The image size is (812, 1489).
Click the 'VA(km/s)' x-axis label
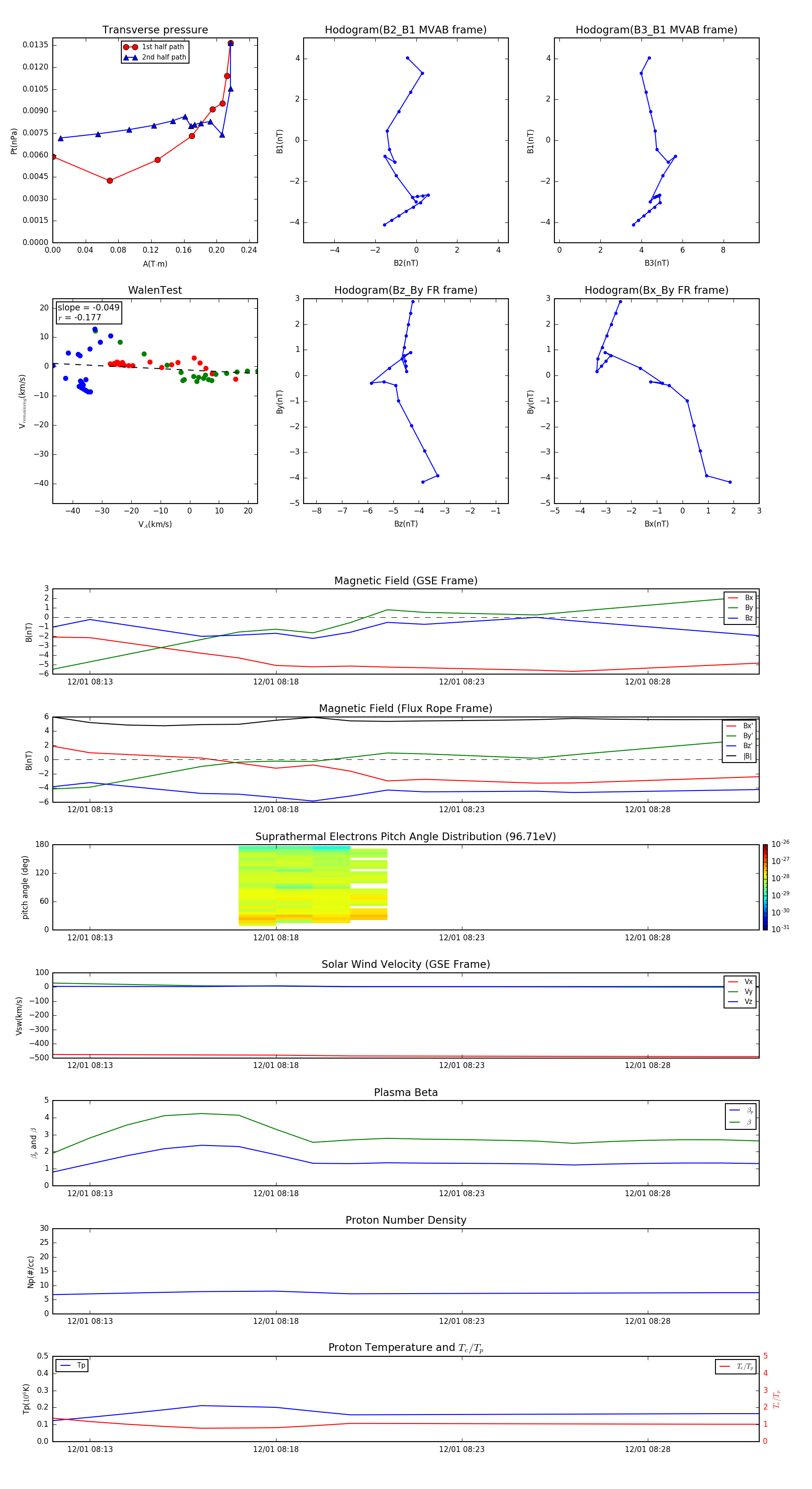click(x=155, y=524)
